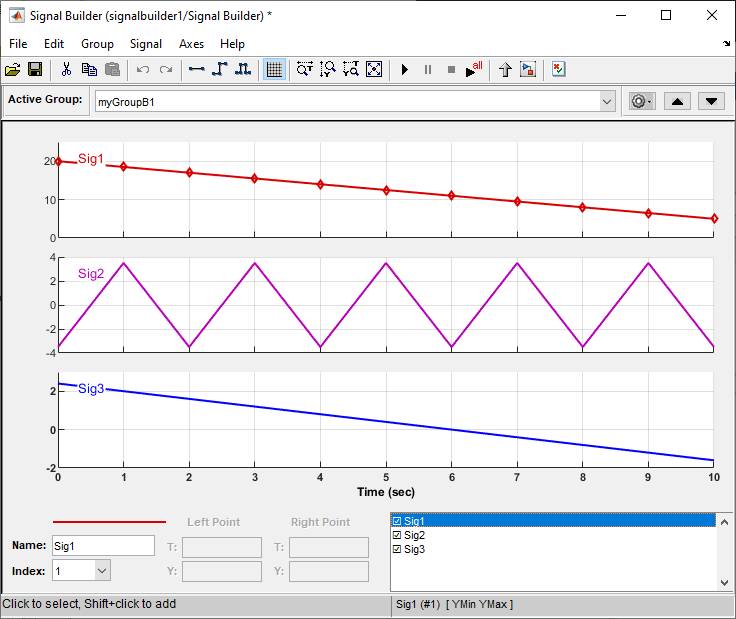736x619 pixels.
Task: Open the Help menu
Action: [x=232, y=44]
